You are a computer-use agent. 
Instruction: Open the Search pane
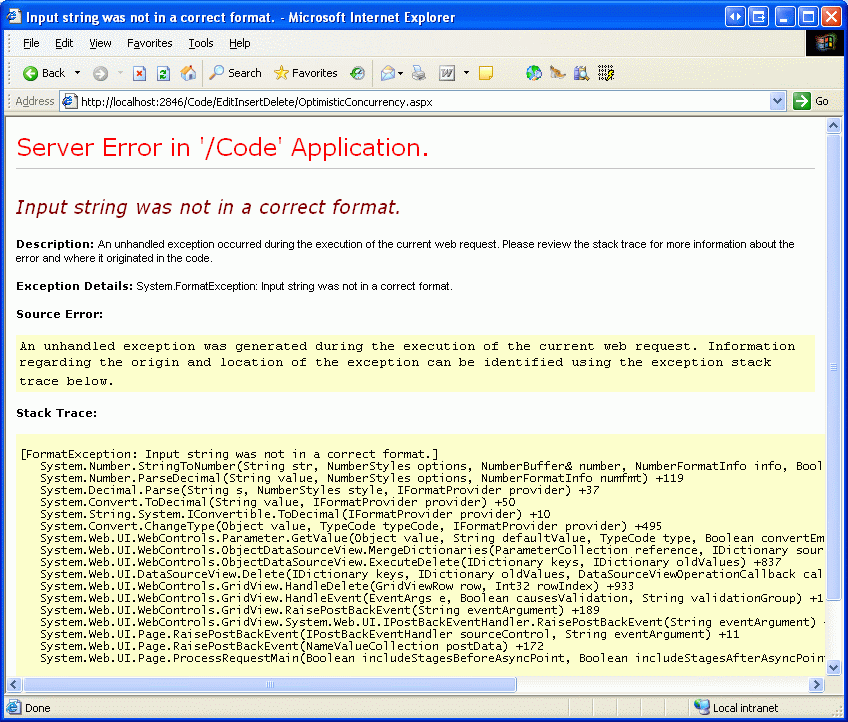tap(235, 73)
